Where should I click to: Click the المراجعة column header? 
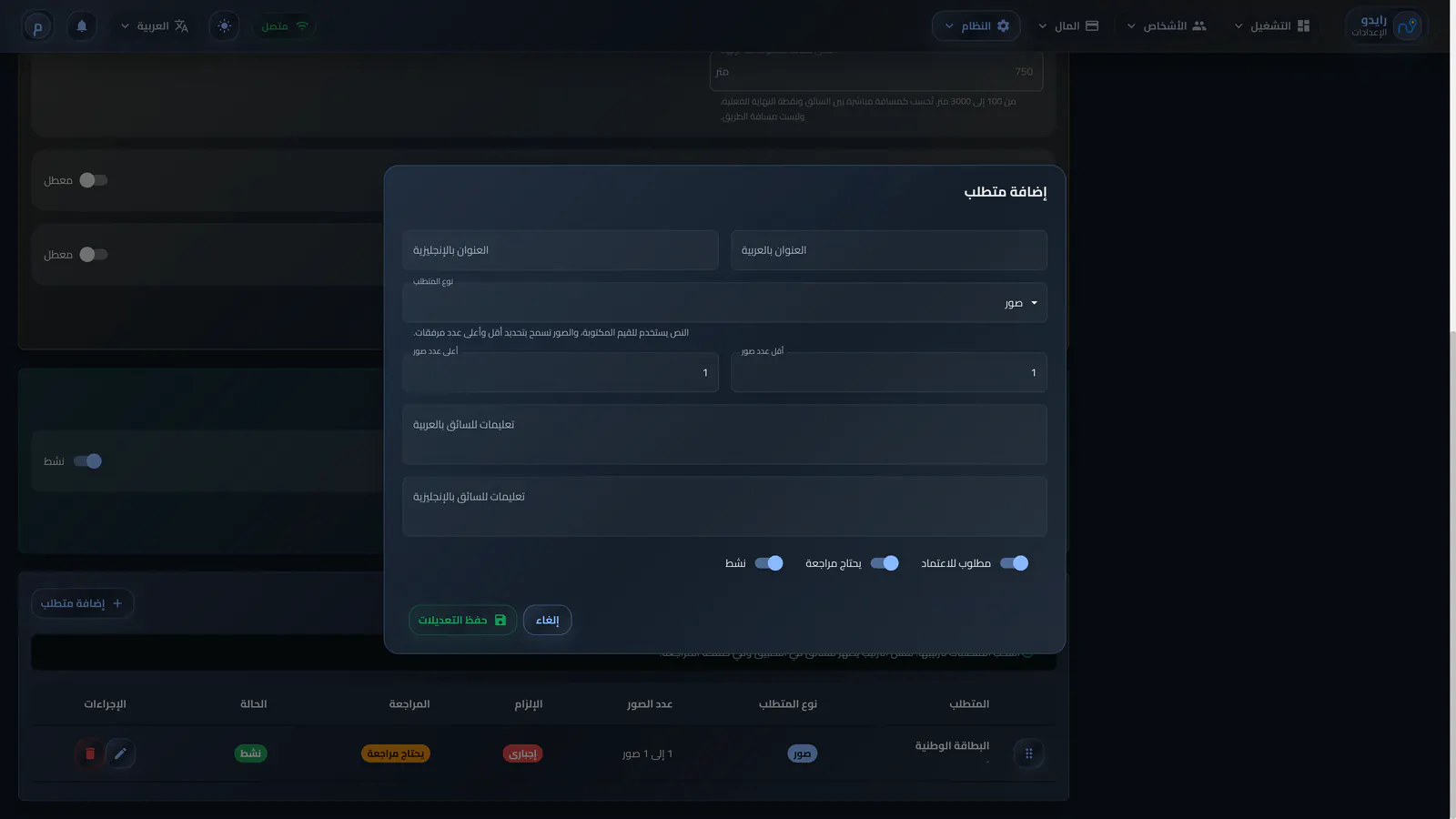tap(409, 704)
